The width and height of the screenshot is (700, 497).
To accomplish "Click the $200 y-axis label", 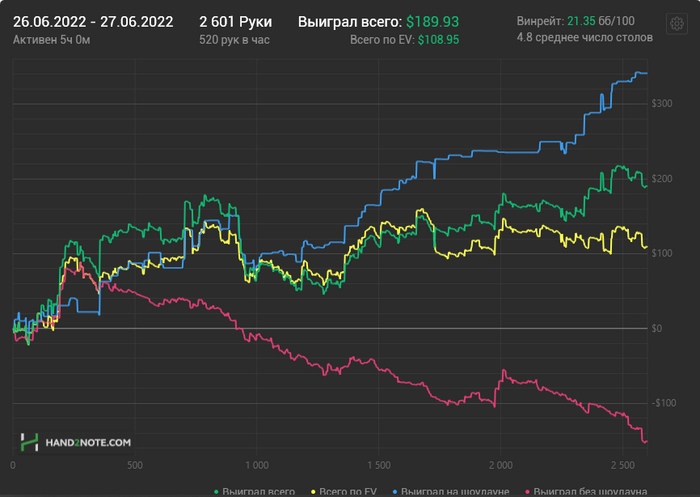I will click(661, 179).
